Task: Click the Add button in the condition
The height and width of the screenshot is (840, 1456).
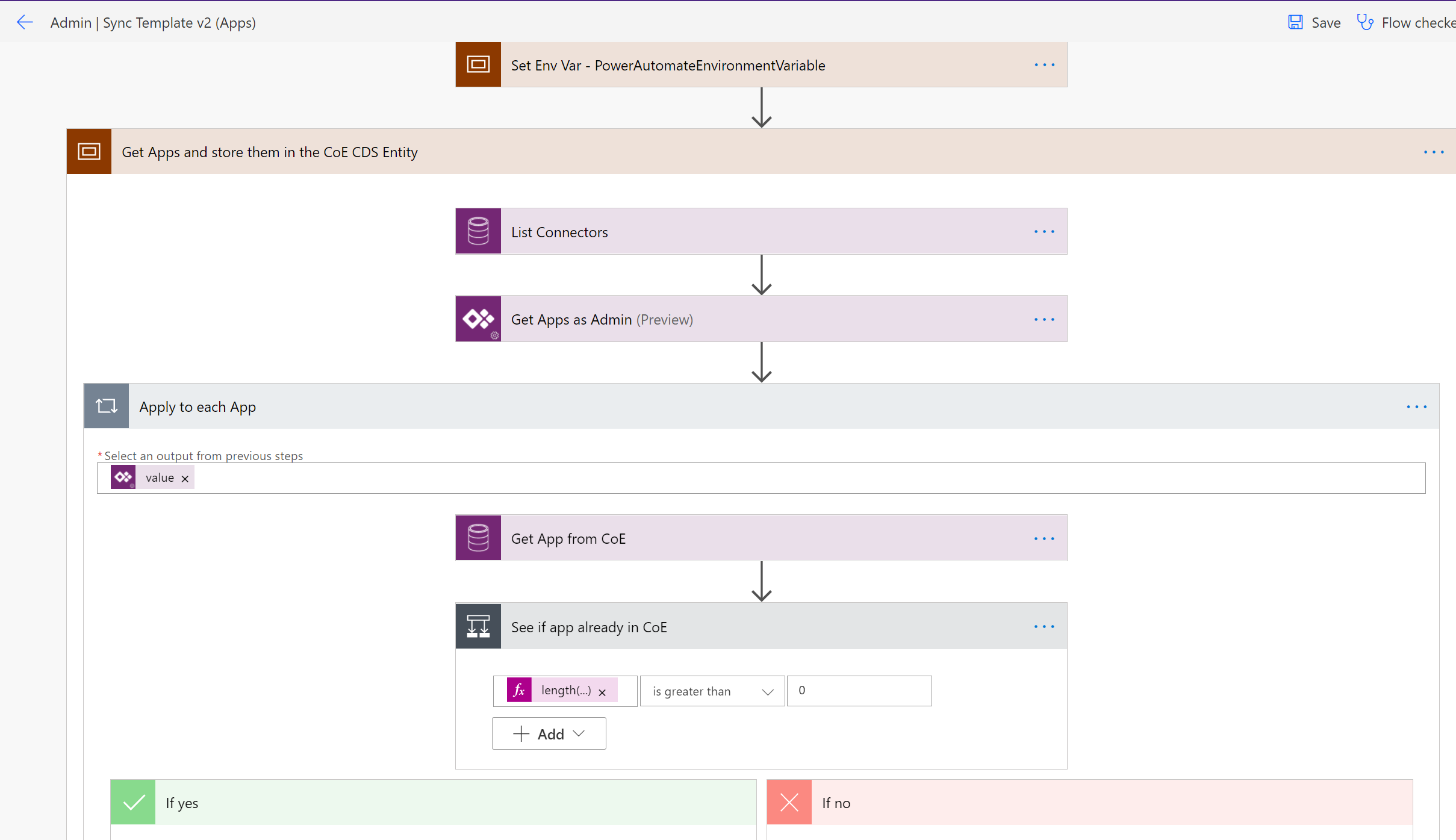Action: pyautogui.click(x=542, y=733)
